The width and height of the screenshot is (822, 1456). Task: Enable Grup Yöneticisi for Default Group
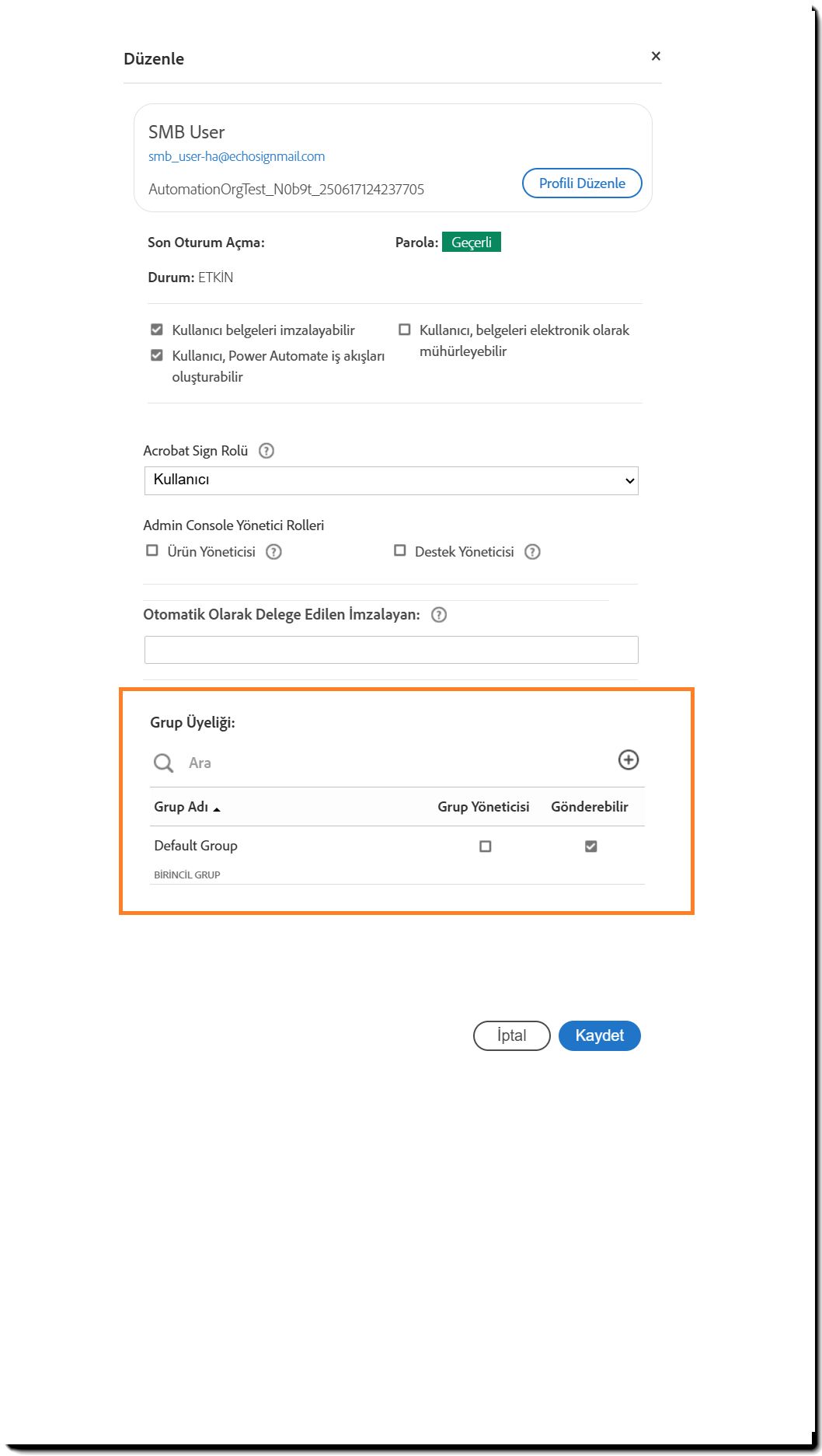pyautogui.click(x=486, y=846)
